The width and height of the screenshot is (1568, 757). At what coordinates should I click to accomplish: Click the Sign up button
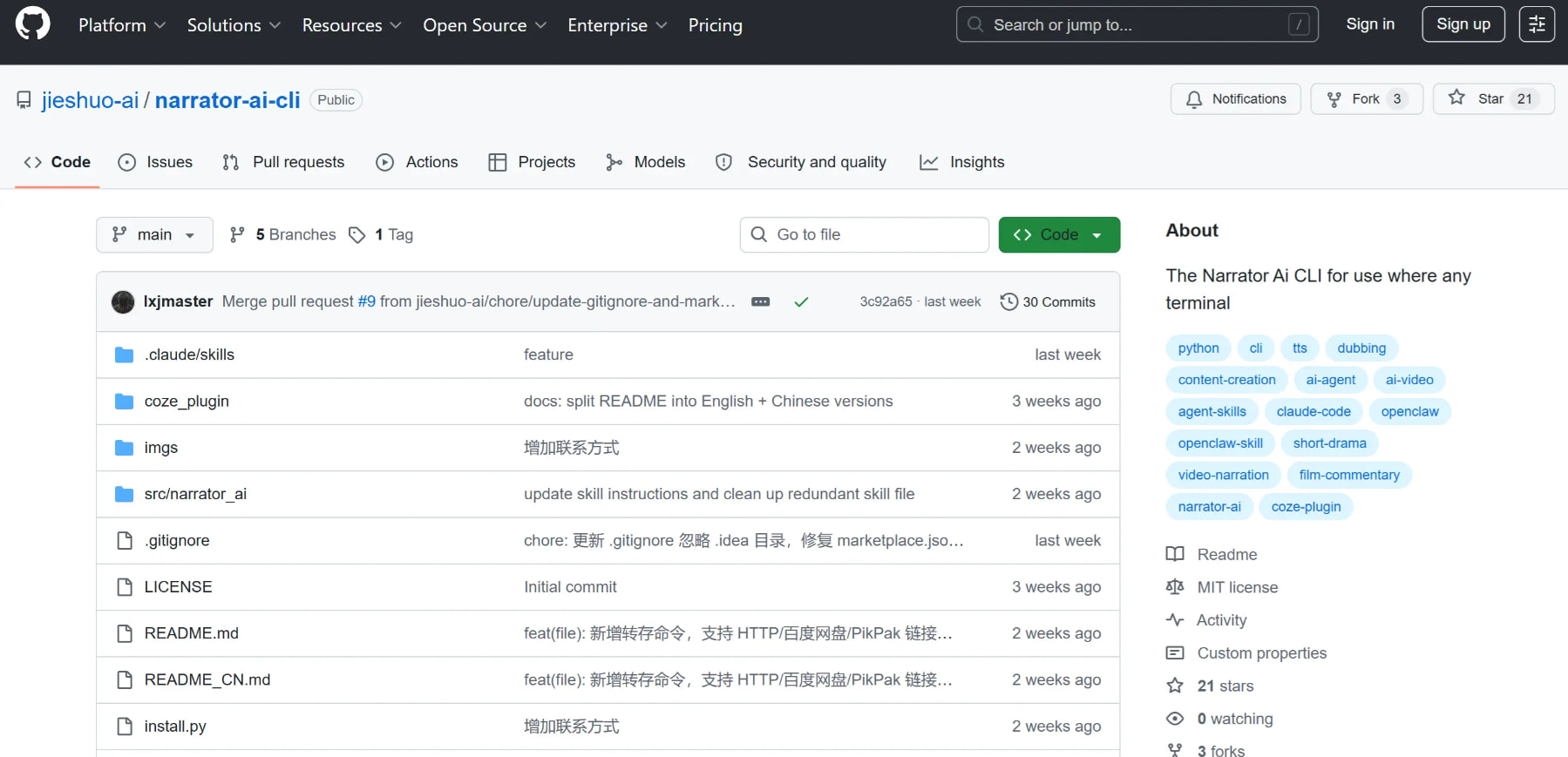pyautogui.click(x=1463, y=24)
